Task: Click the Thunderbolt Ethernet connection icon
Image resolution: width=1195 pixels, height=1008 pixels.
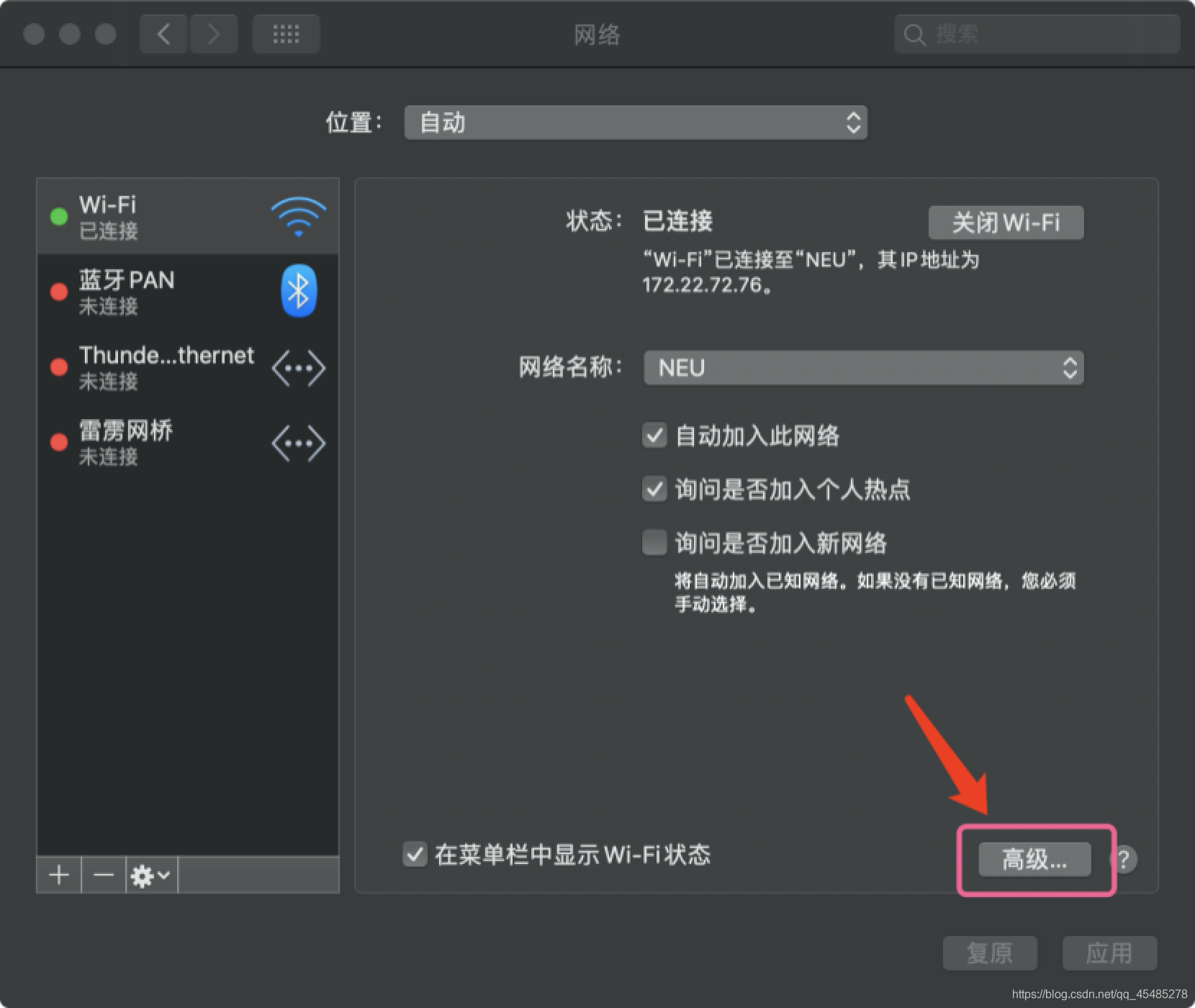Action: click(x=298, y=368)
